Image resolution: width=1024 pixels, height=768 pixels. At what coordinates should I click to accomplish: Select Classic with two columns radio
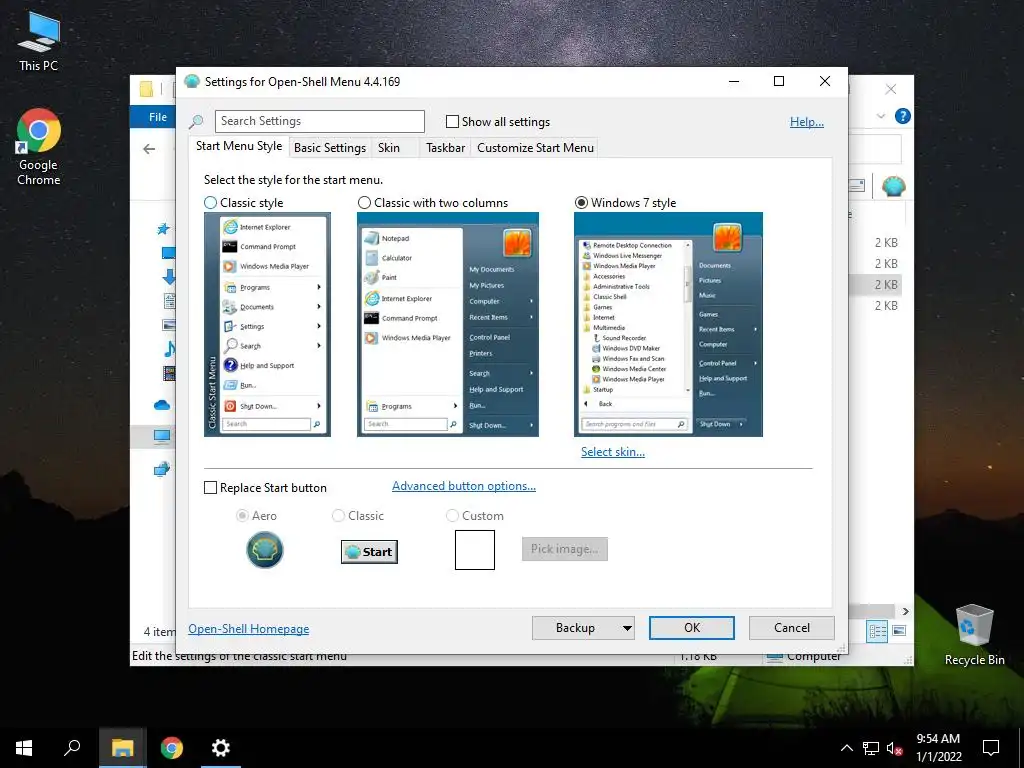coord(364,202)
